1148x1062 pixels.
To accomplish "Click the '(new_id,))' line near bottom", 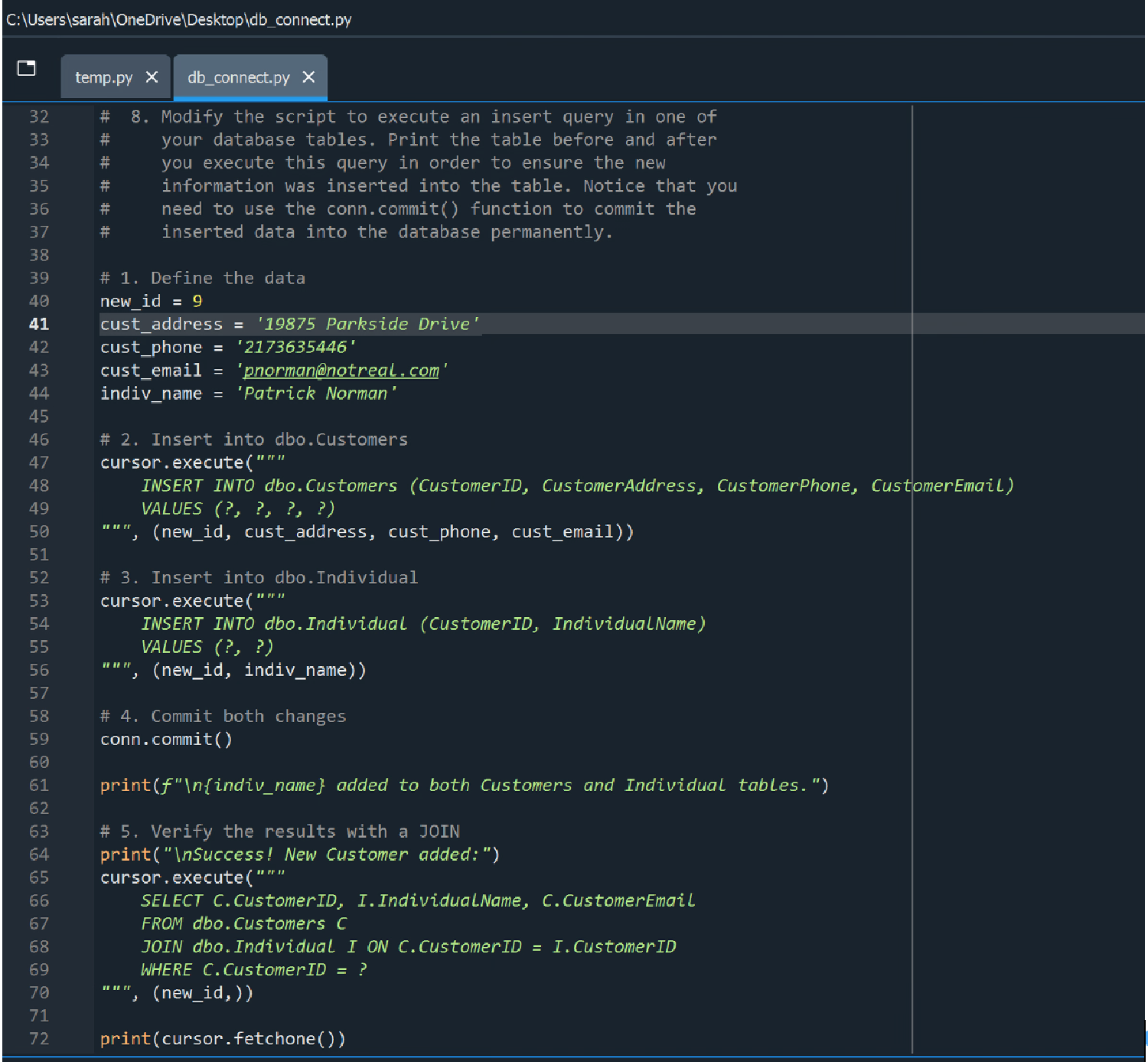I will [177, 993].
